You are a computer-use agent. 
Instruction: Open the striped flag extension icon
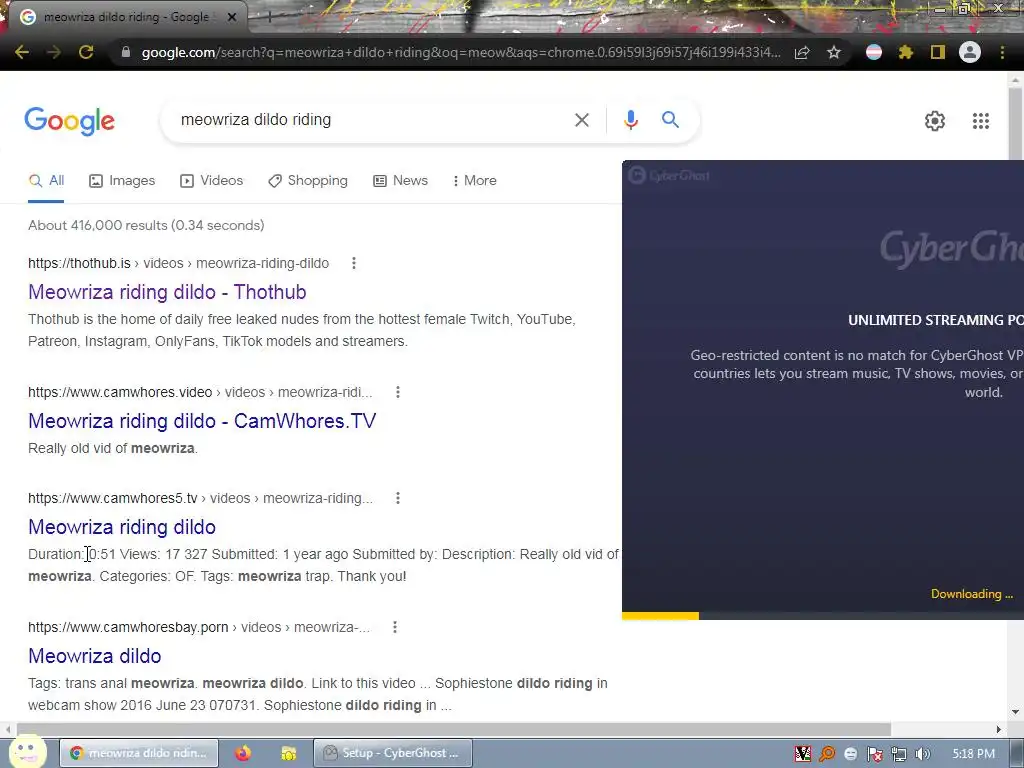click(874, 52)
